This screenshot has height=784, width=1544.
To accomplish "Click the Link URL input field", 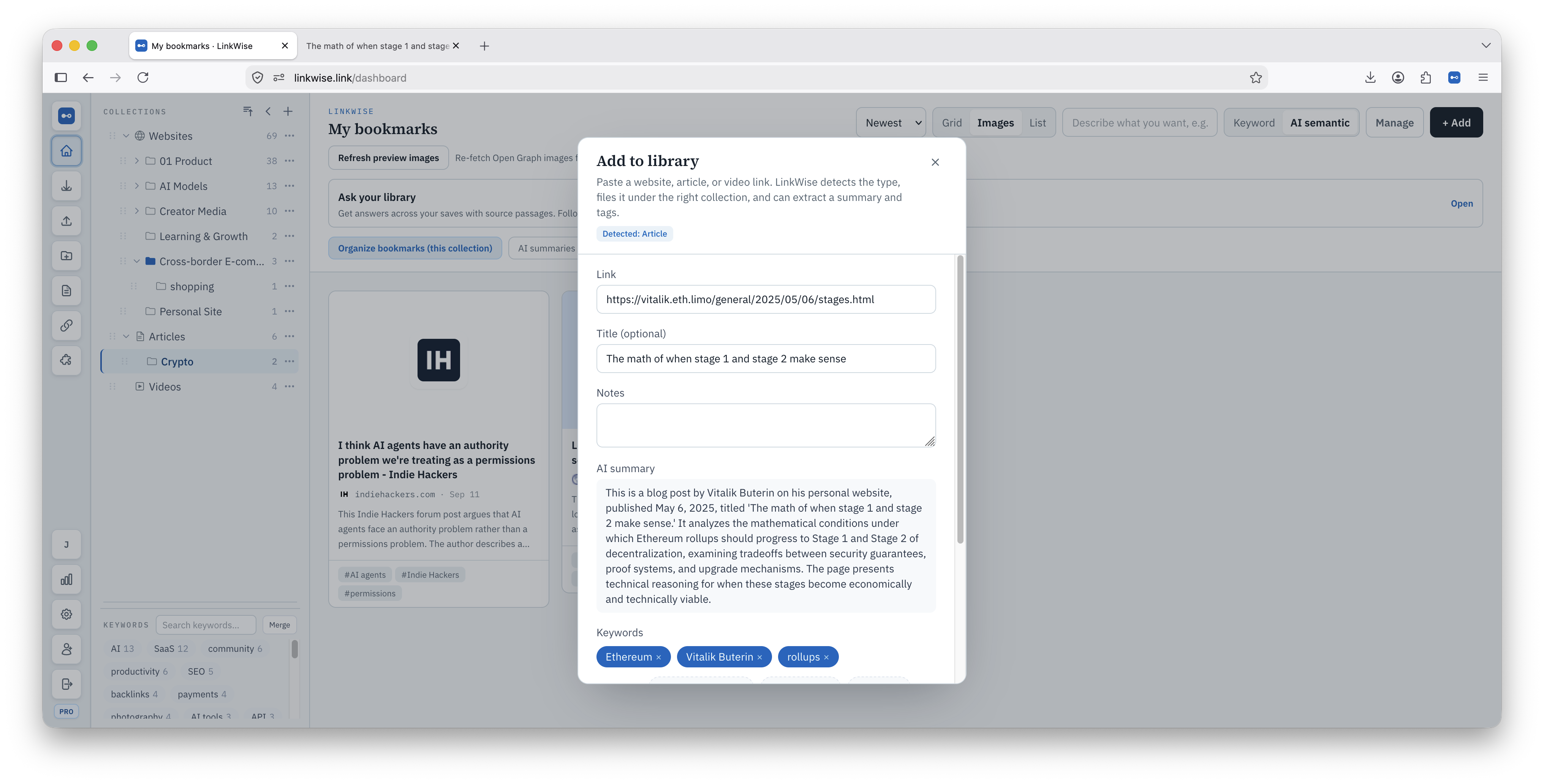I will coord(766,300).
